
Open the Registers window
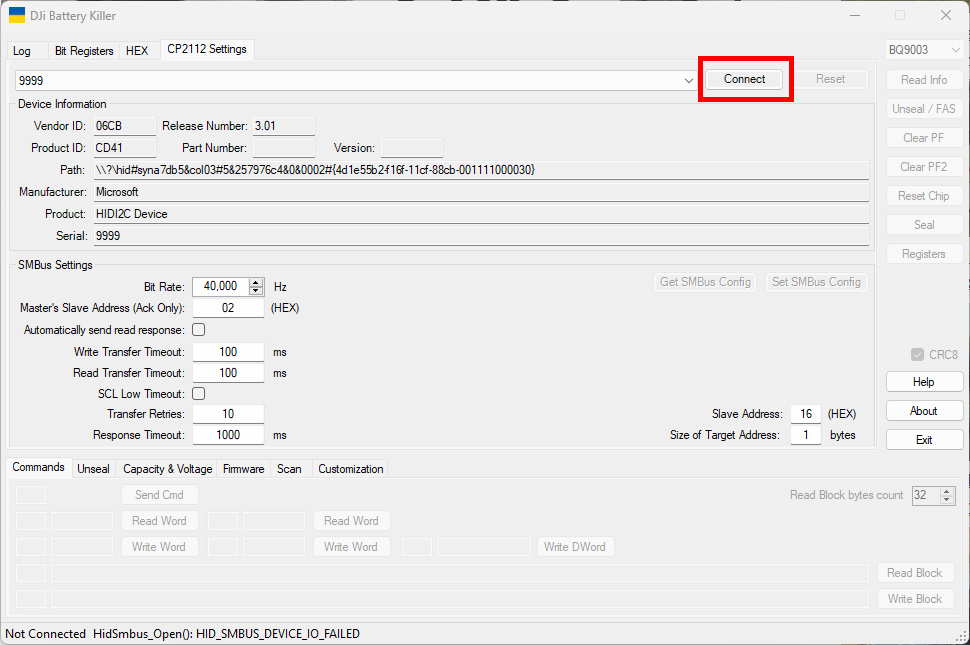(x=924, y=253)
